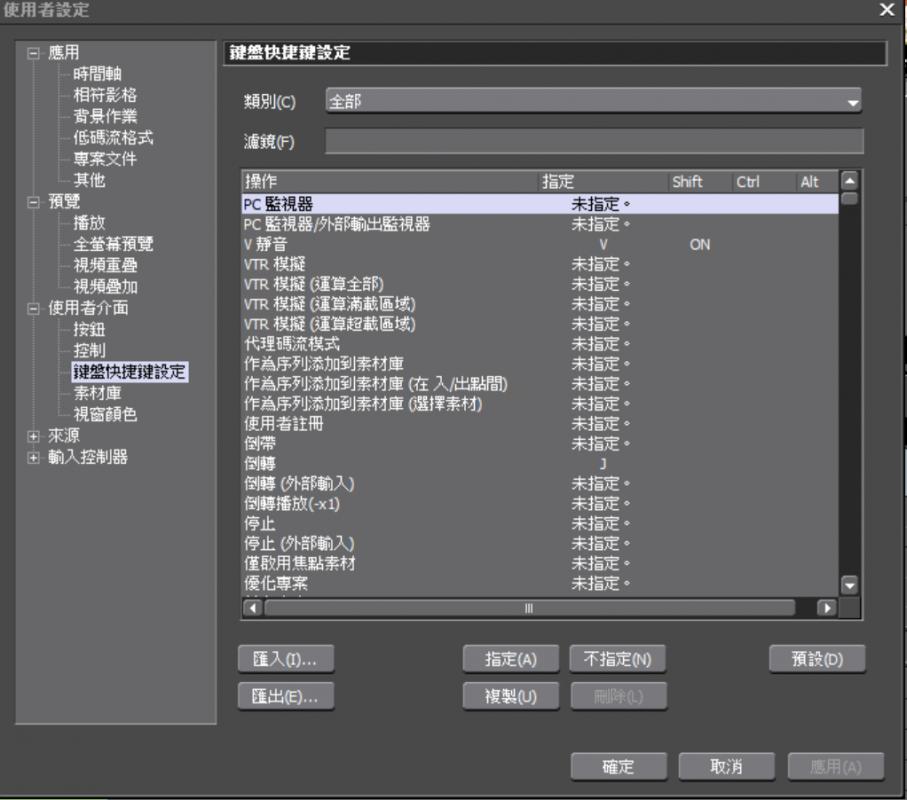Sort list by 操作 column header
Image resolution: width=907 pixels, height=800 pixels.
coord(390,182)
